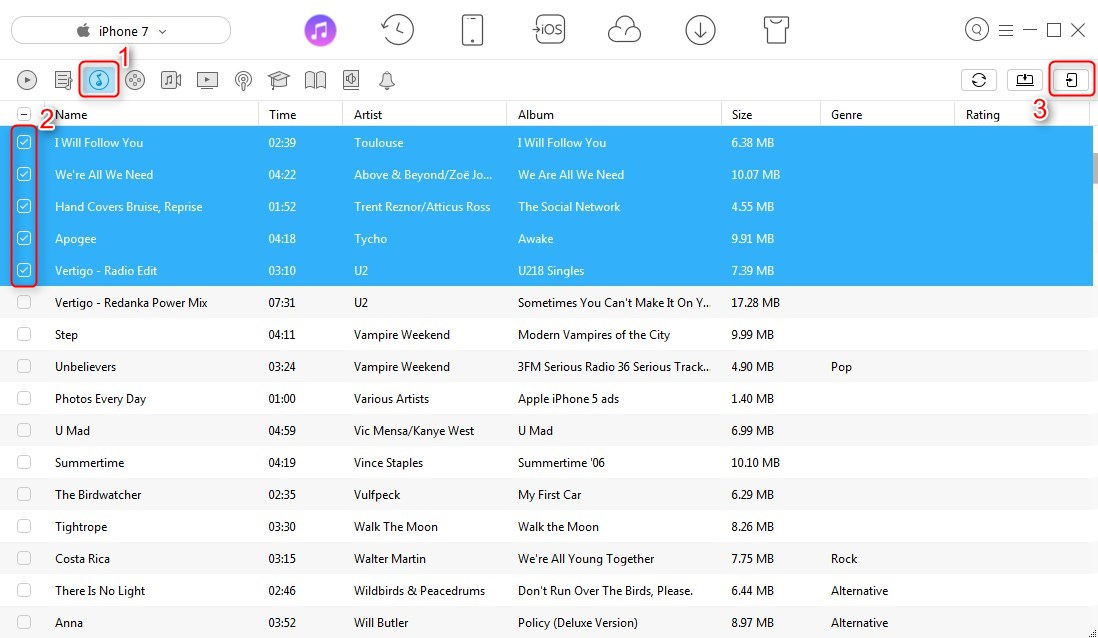Click the Tycho artist cell

pyautogui.click(x=370, y=239)
